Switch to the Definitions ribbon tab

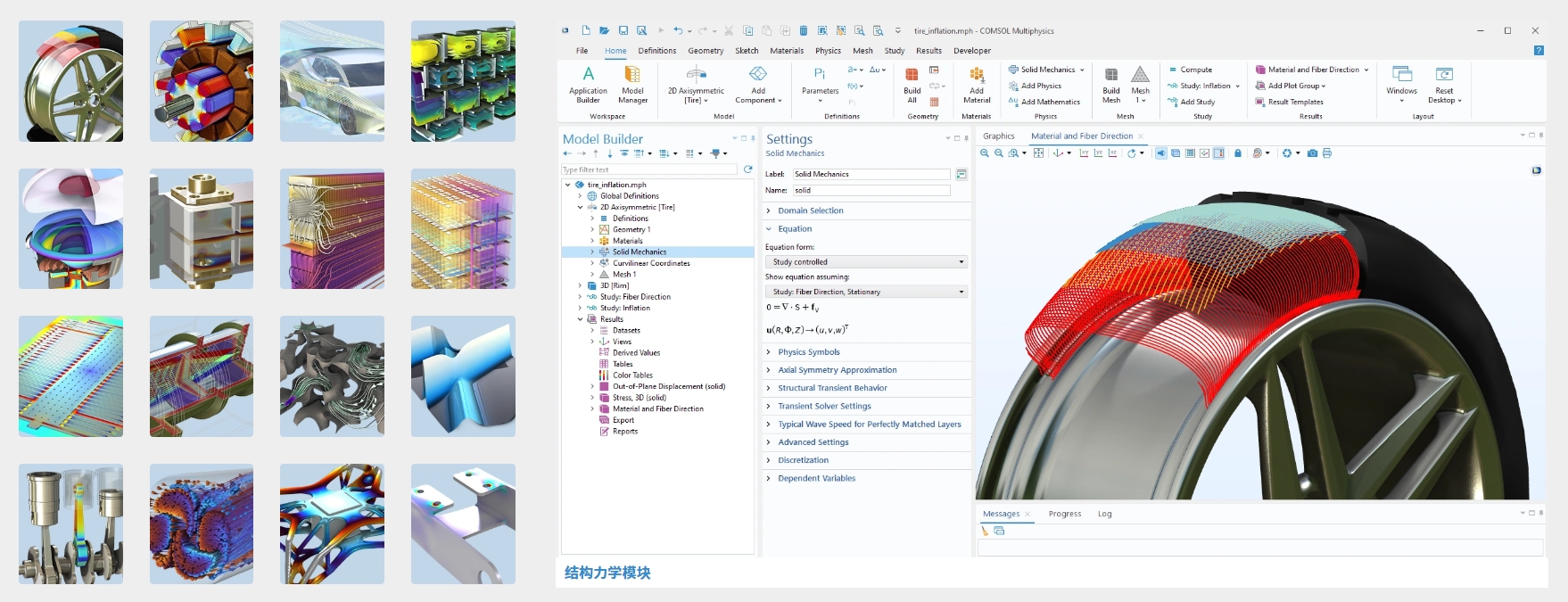pyautogui.click(x=657, y=51)
